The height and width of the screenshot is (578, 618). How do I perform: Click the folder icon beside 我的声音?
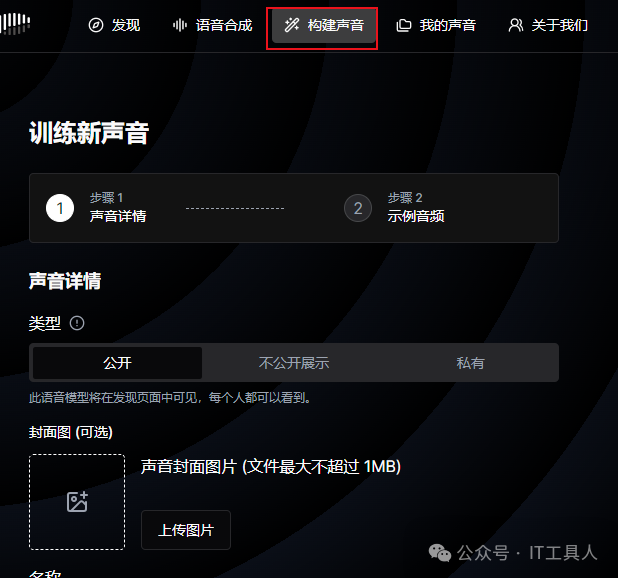pyautogui.click(x=404, y=25)
